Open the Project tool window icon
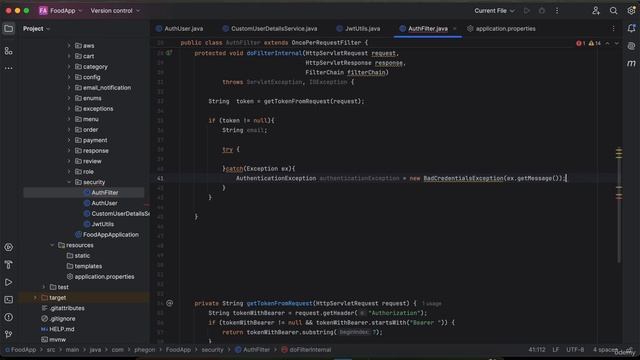Image resolution: width=640 pixels, height=360 pixels. point(9,29)
